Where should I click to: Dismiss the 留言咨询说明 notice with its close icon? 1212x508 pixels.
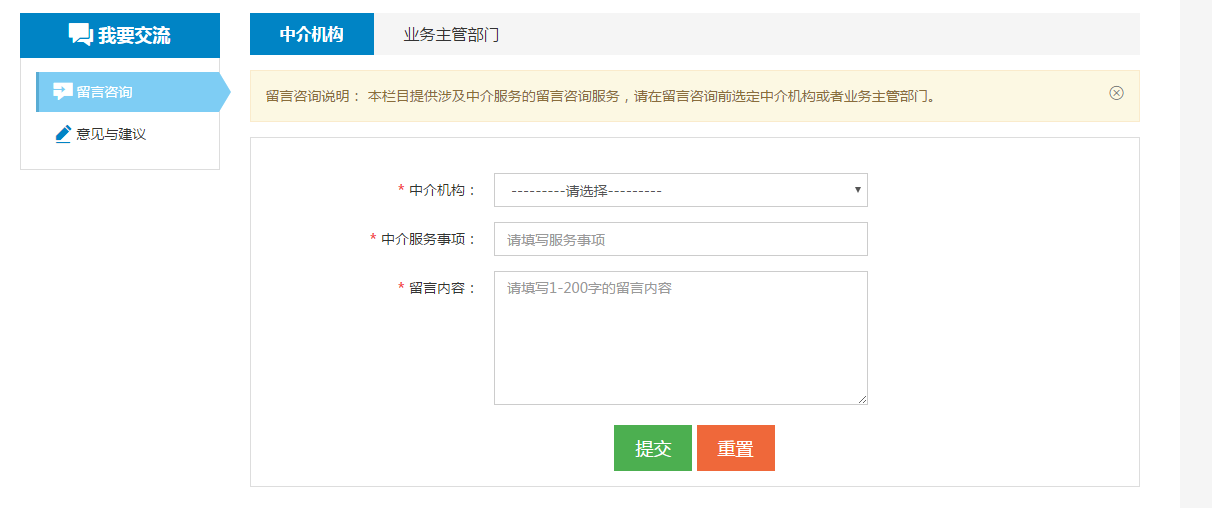(1116, 93)
